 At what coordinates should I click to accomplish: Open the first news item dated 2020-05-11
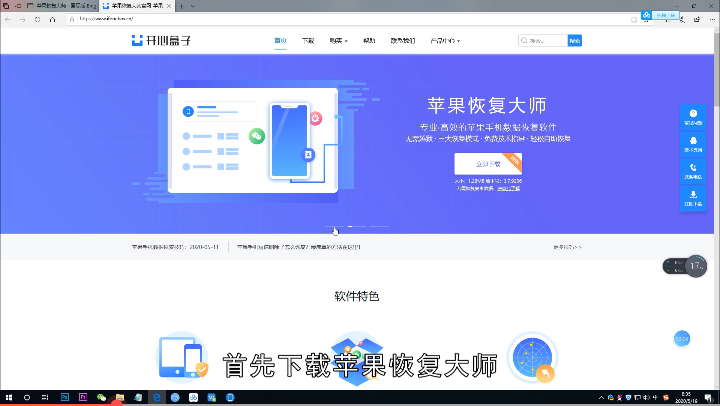(175, 247)
